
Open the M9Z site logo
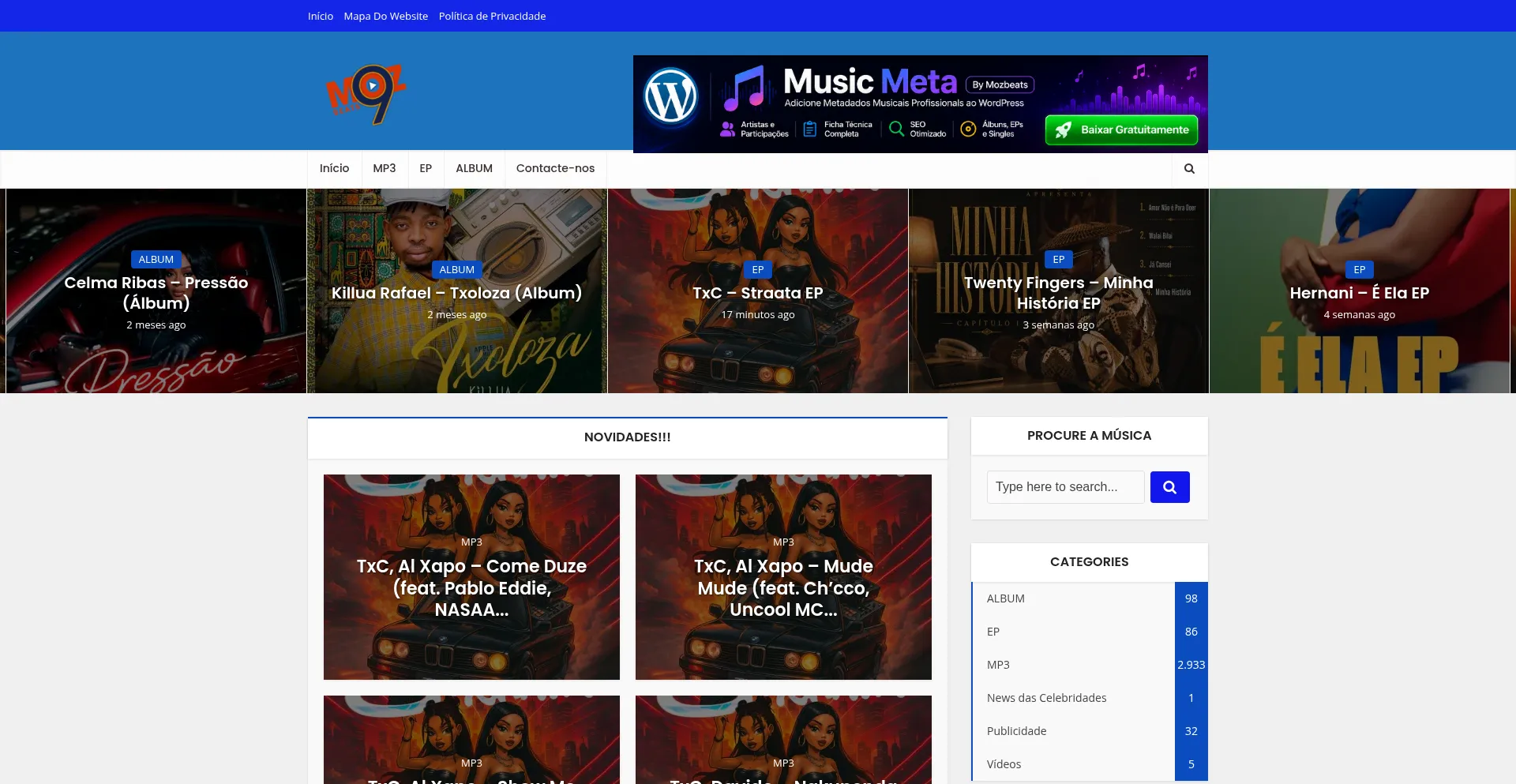[x=366, y=94]
